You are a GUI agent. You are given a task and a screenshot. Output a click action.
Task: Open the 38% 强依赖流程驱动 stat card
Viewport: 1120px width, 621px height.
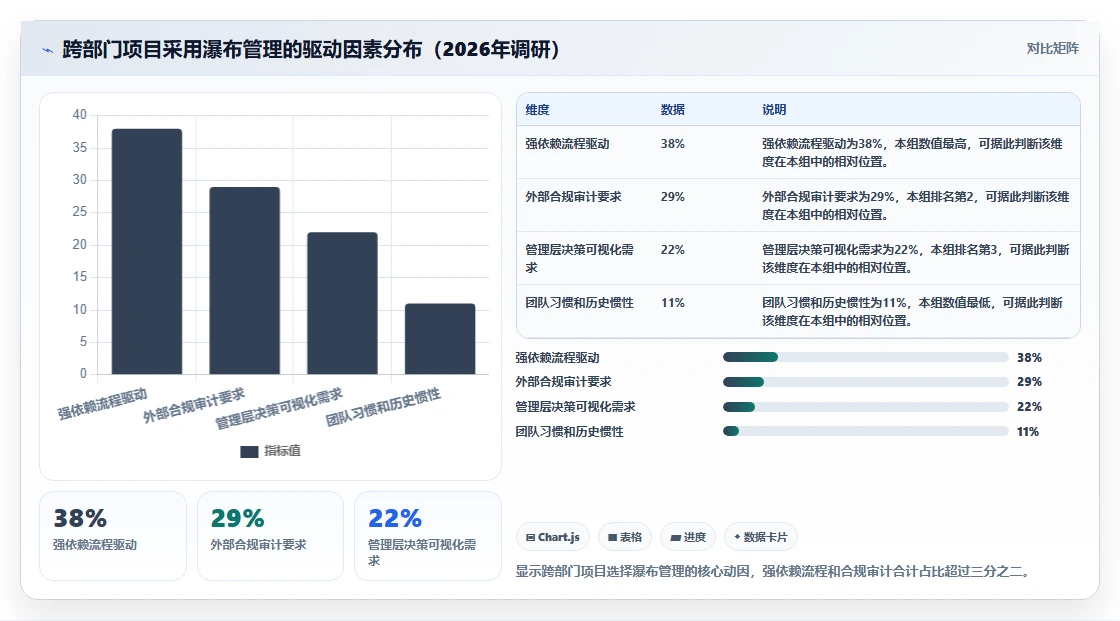pyautogui.click(x=113, y=536)
